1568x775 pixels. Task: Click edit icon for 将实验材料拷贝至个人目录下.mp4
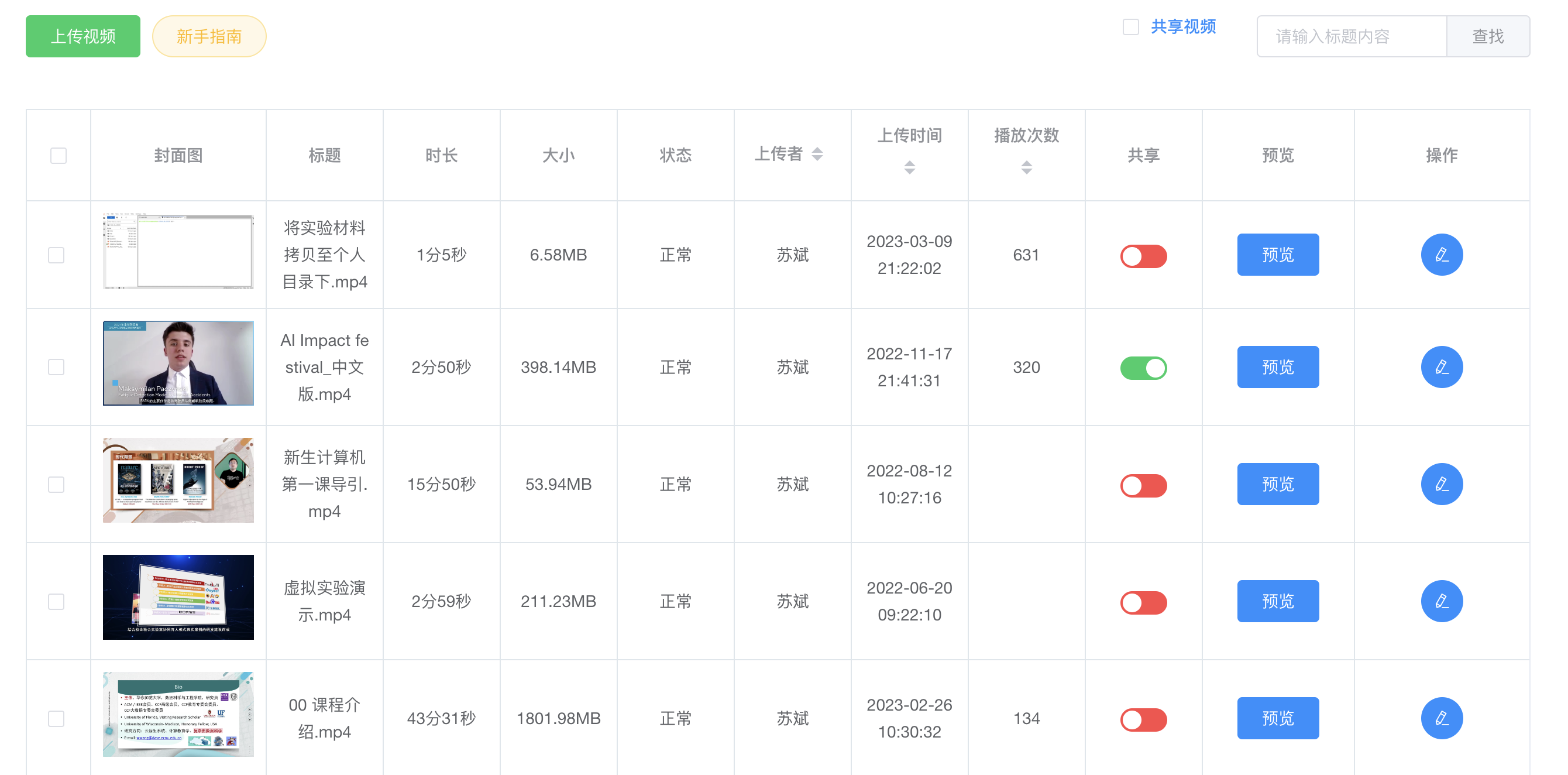pyautogui.click(x=1441, y=255)
